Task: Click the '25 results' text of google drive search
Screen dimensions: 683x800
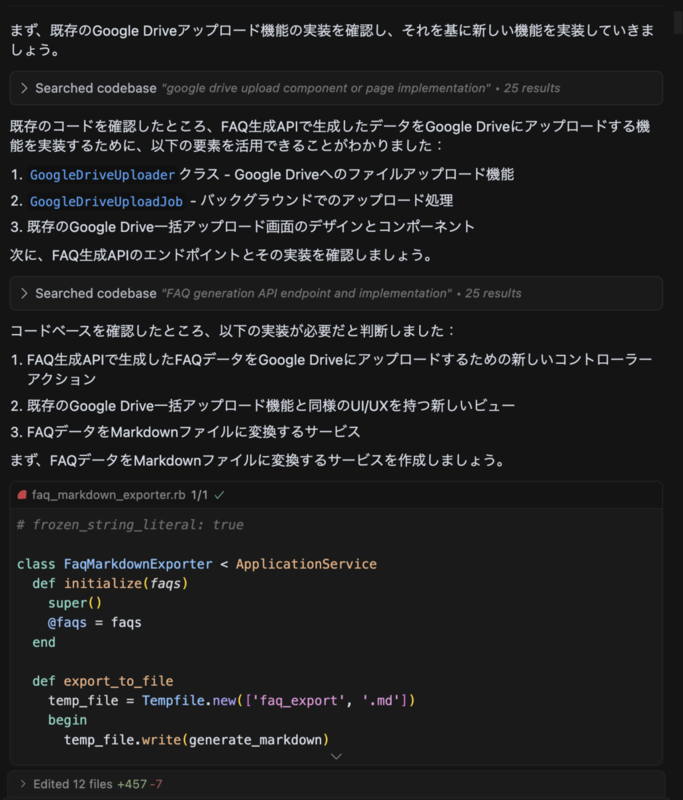Action: point(532,88)
